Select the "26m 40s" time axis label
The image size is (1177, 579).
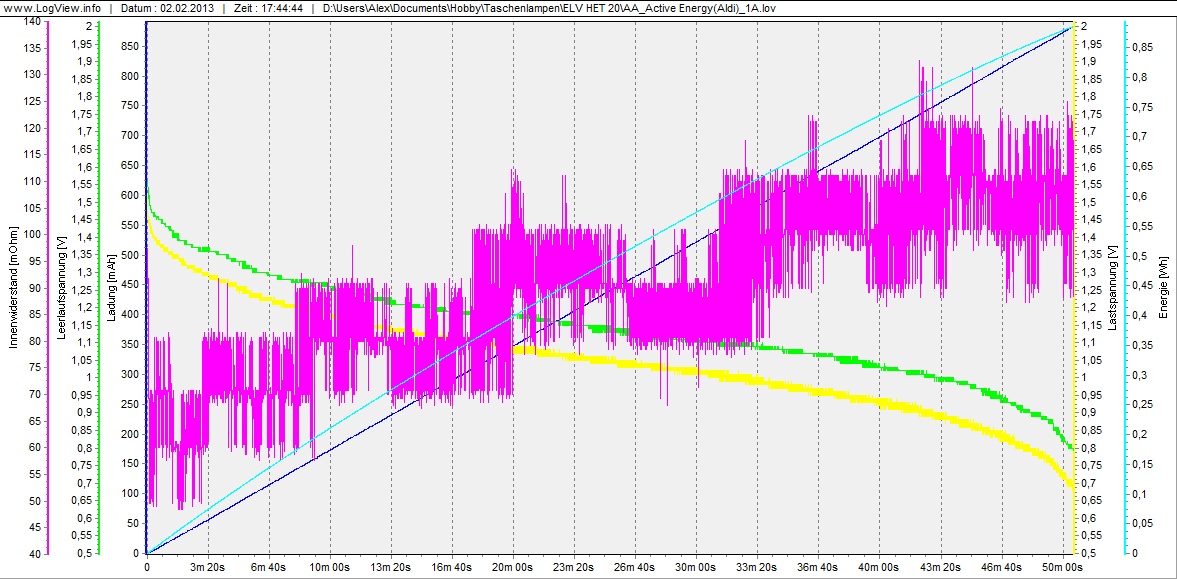point(635,566)
